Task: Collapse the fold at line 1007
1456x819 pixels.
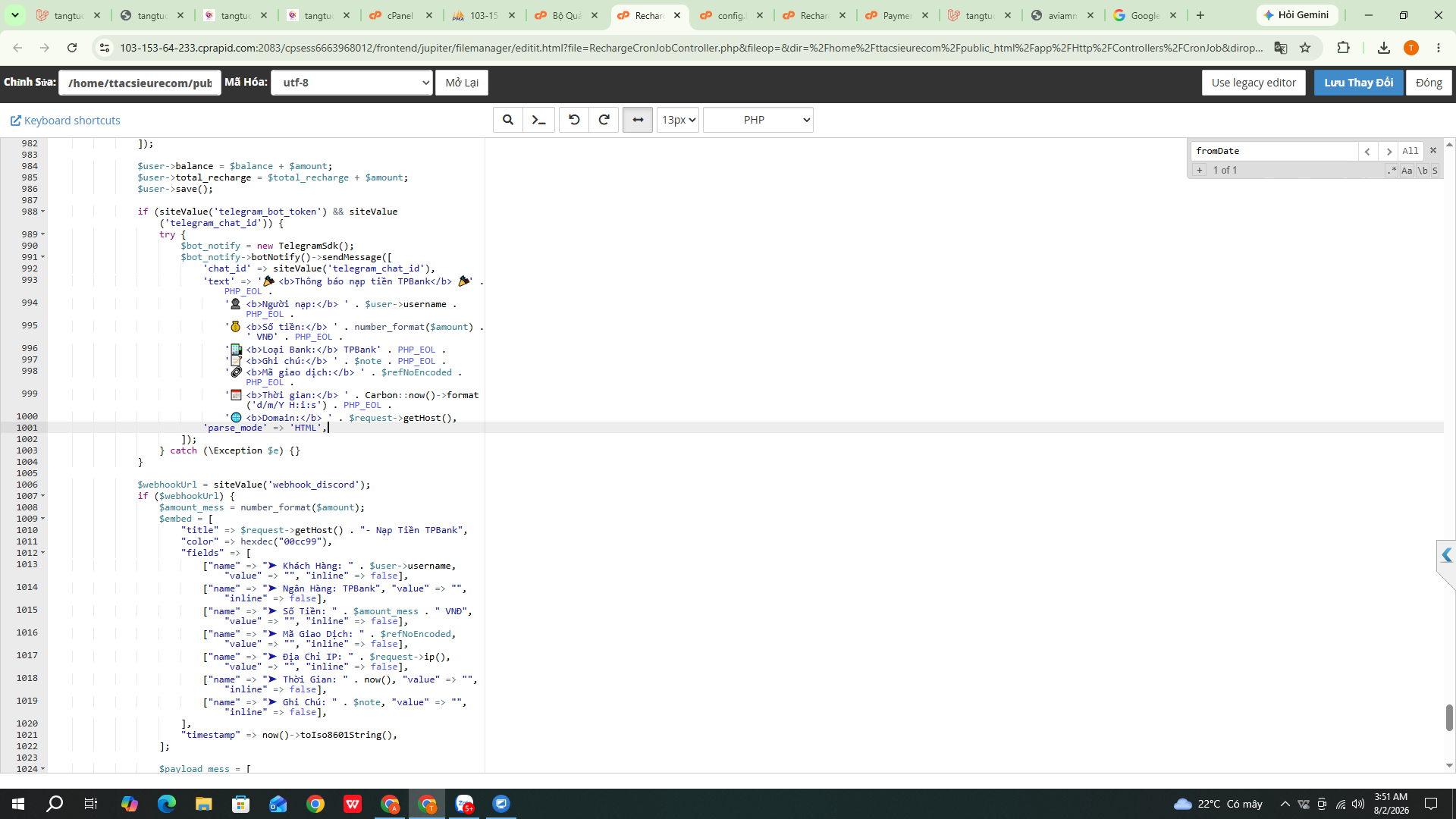Action: [x=43, y=496]
